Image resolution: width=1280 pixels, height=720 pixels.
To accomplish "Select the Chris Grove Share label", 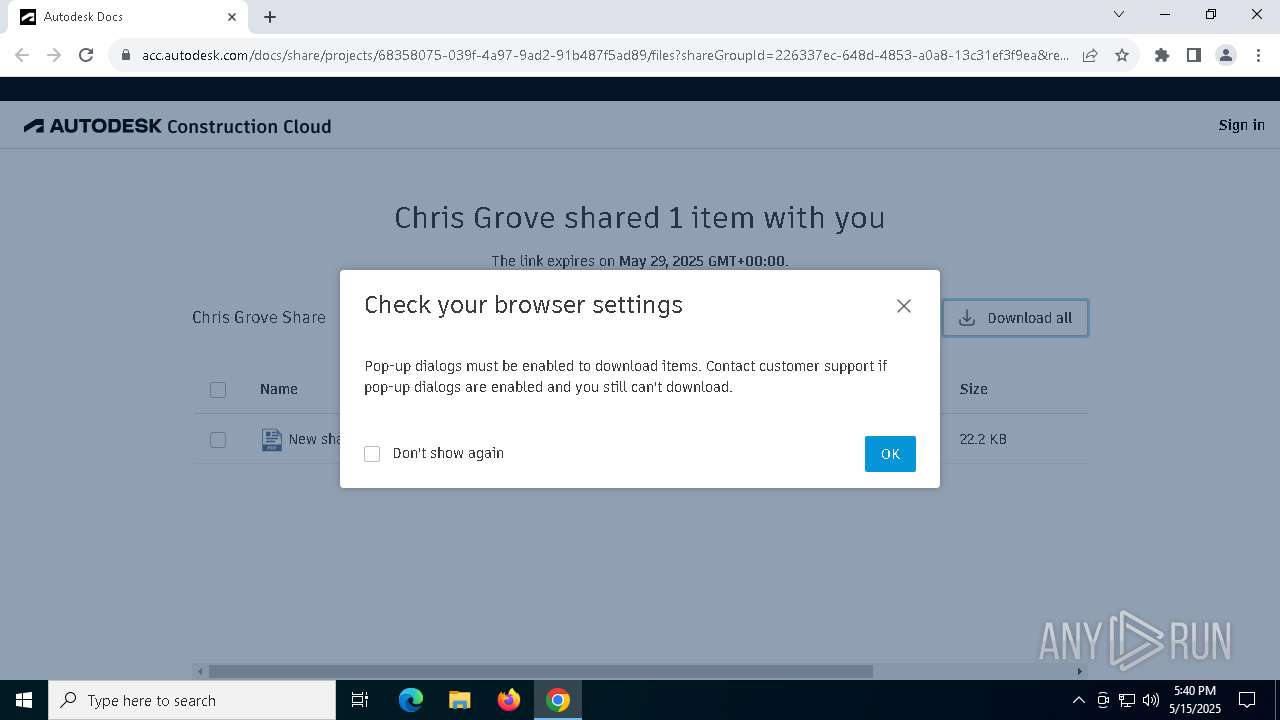I will tap(259, 317).
